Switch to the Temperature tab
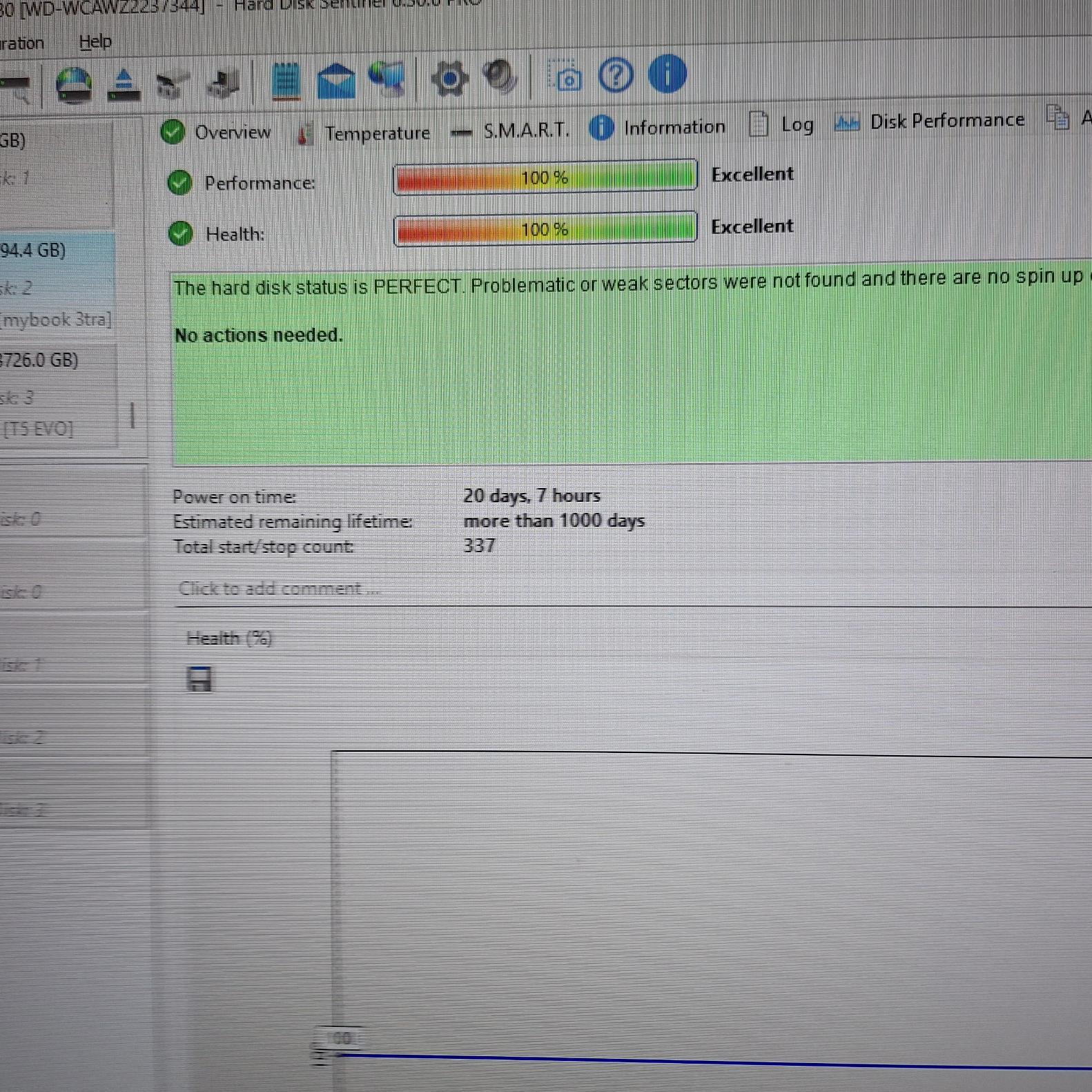1092x1092 pixels. point(376,133)
